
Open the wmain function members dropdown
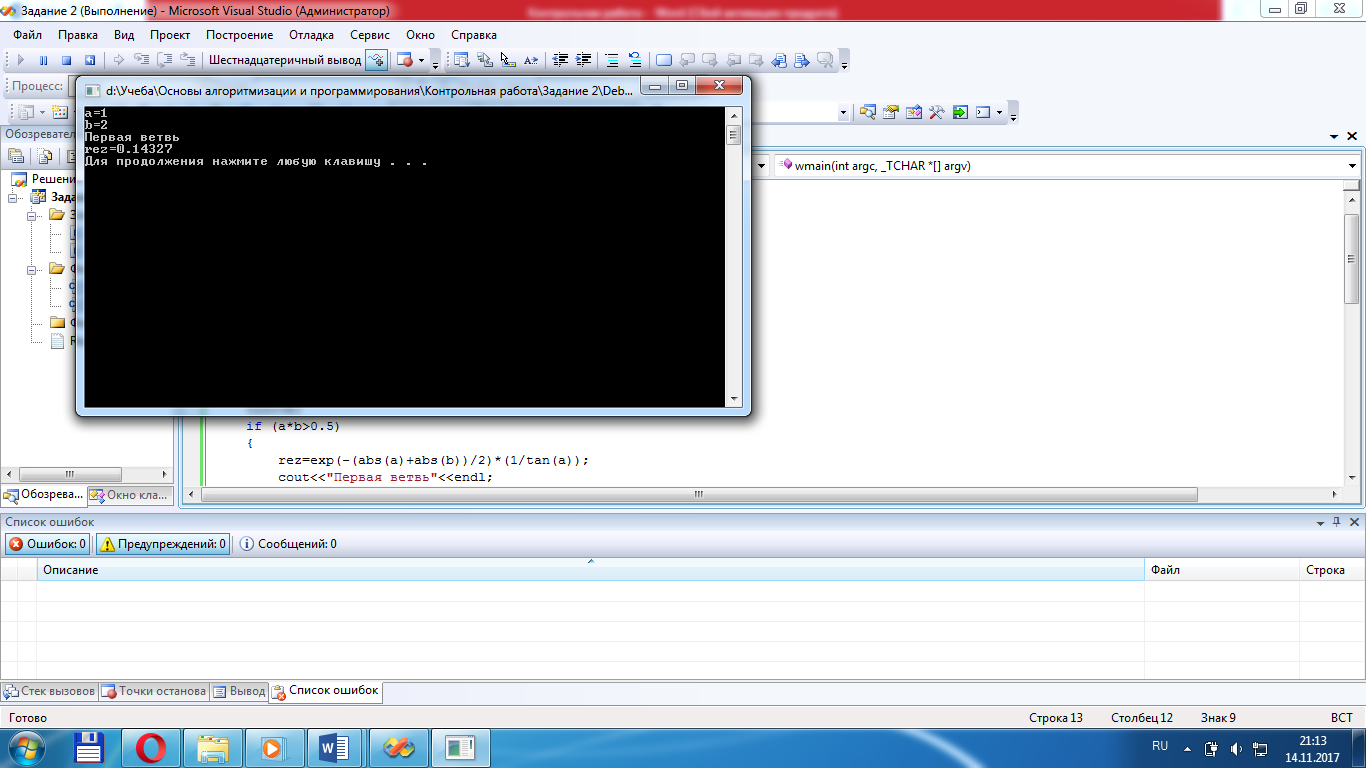click(x=1352, y=166)
